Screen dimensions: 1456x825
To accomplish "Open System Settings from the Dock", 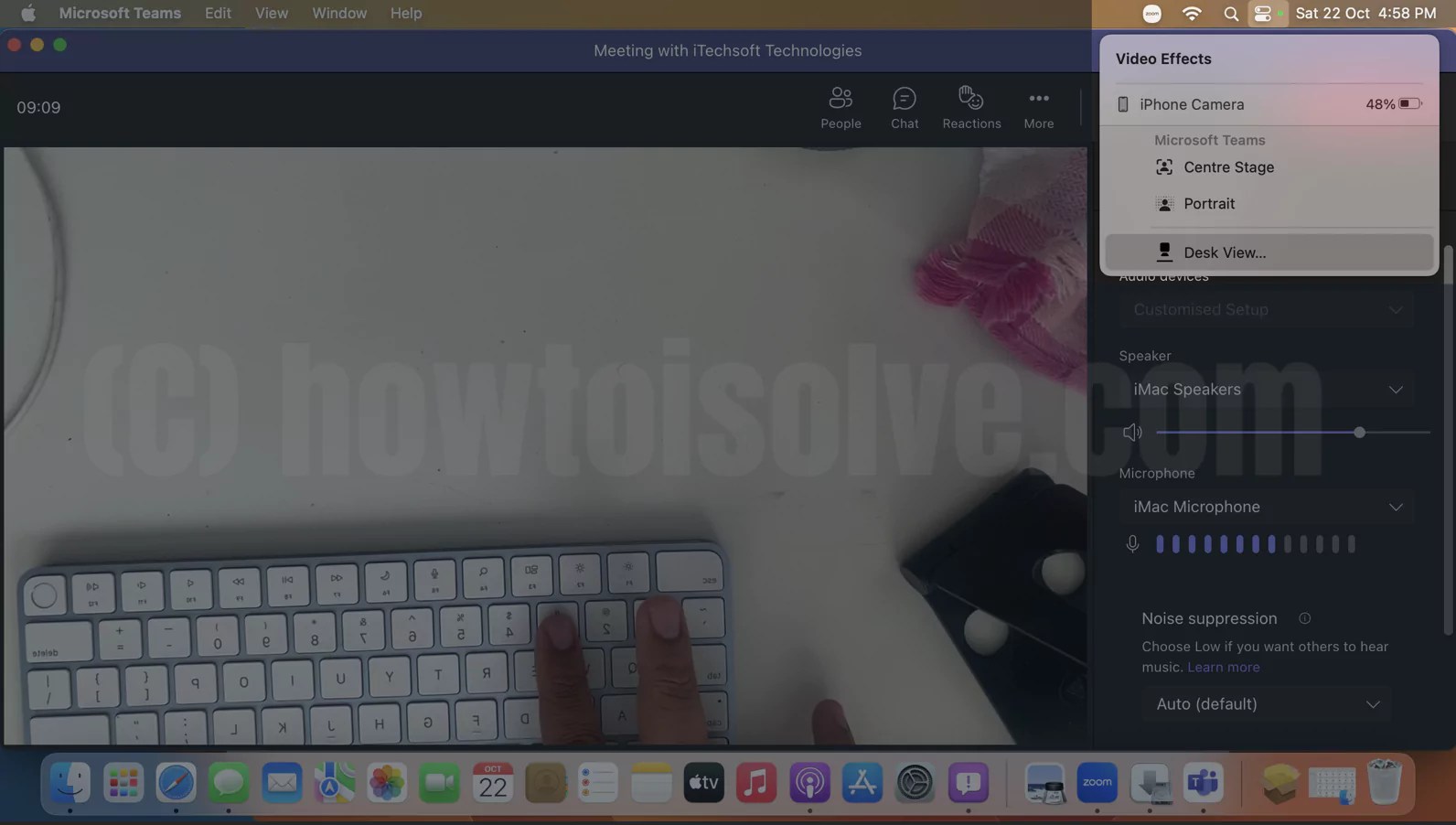I will (x=915, y=783).
